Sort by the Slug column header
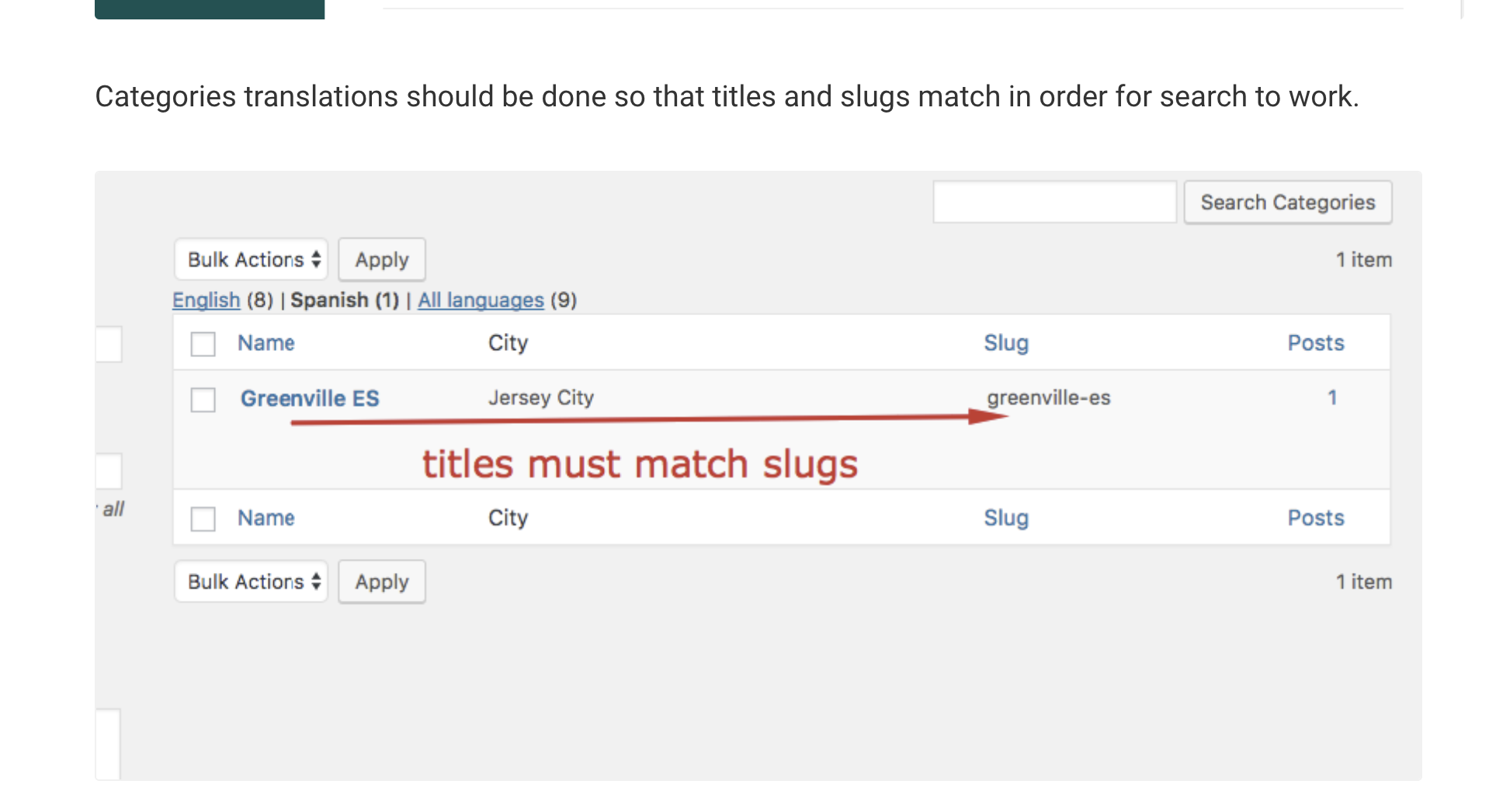1503x812 pixels. coord(1006,343)
